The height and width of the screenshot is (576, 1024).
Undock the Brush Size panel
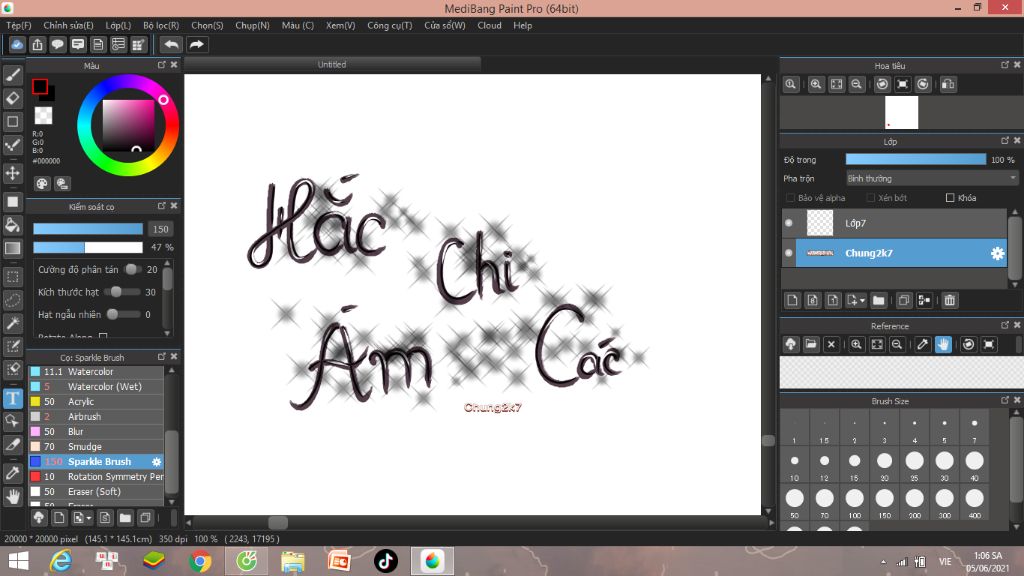[1005, 400]
